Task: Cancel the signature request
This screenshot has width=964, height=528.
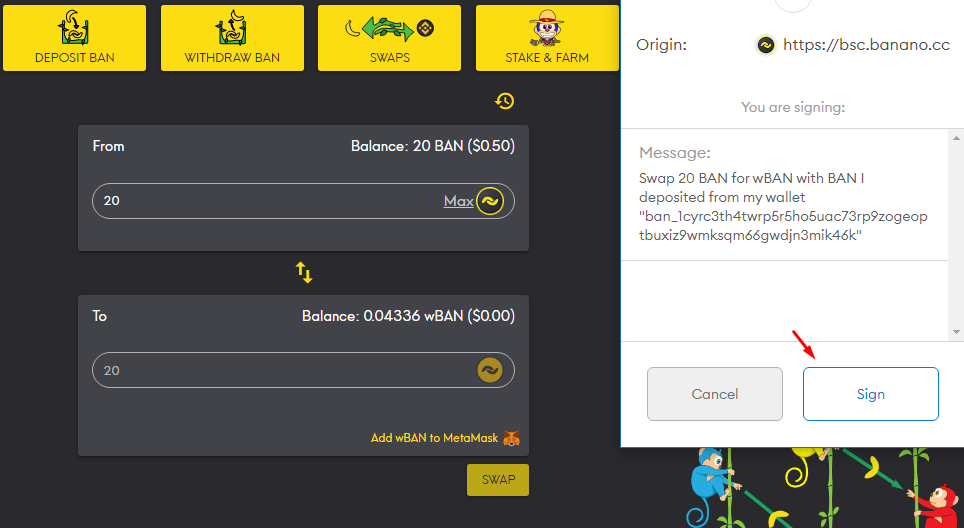Action: [714, 394]
